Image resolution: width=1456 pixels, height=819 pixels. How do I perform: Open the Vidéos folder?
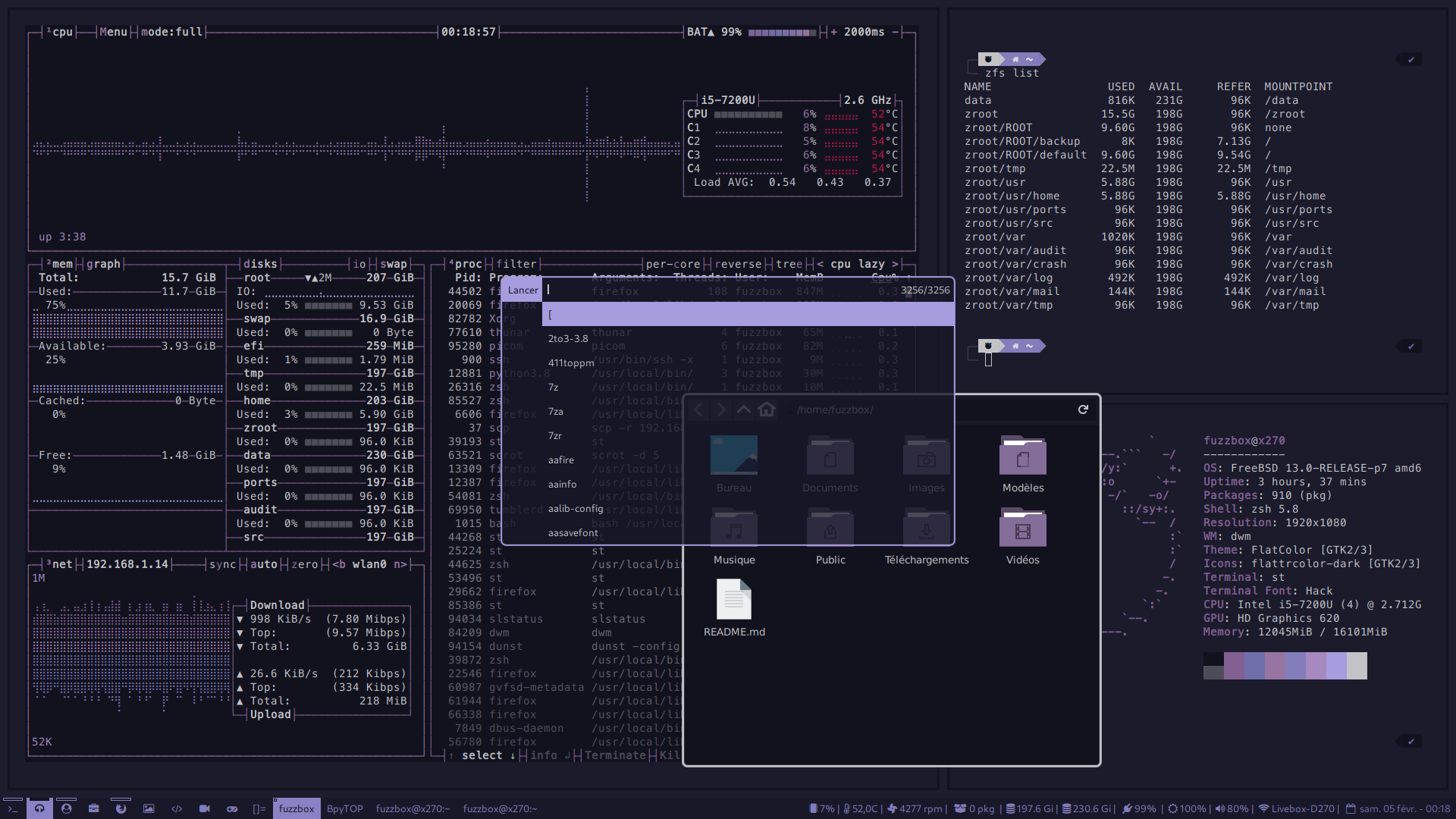1023,536
